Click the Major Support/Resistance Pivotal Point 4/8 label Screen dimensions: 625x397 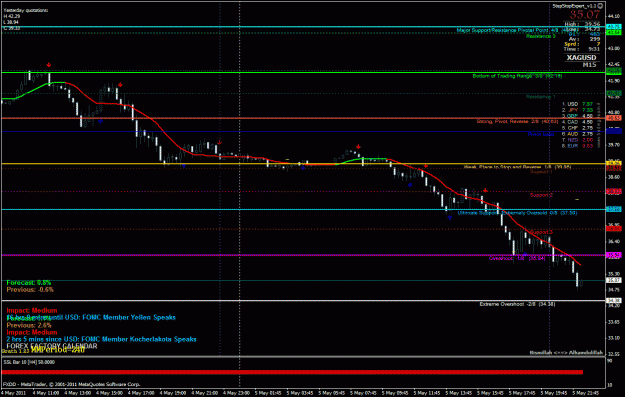click(516, 30)
